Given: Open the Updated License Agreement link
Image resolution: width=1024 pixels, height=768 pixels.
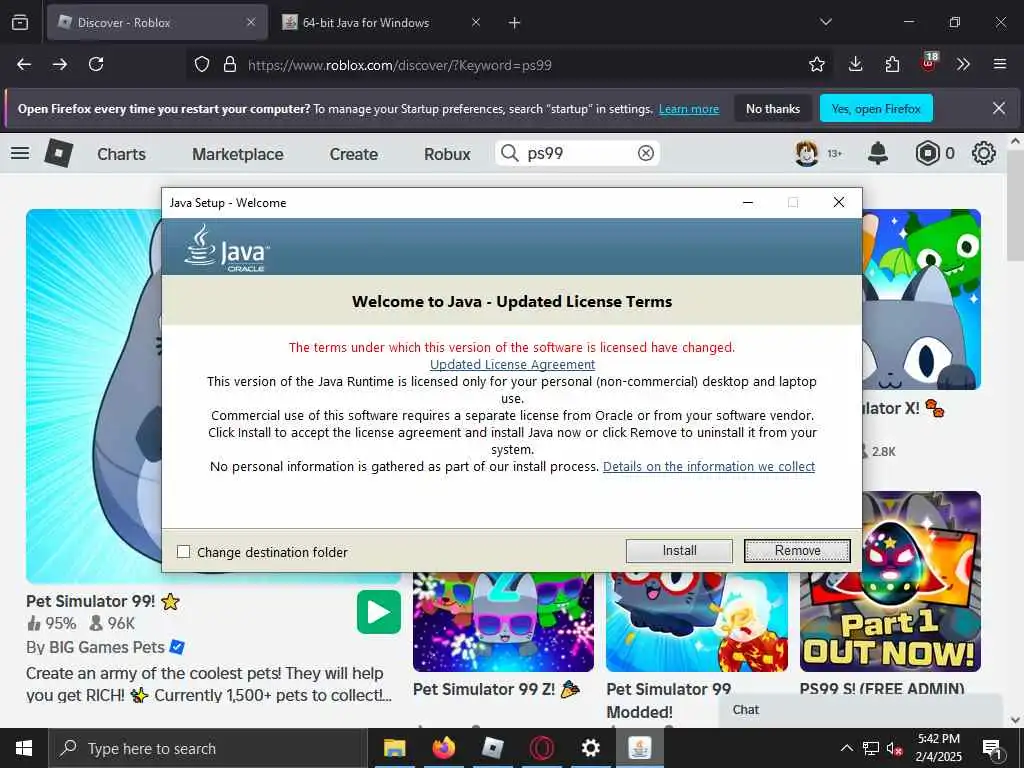Looking at the screenshot, I should click(x=512, y=364).
